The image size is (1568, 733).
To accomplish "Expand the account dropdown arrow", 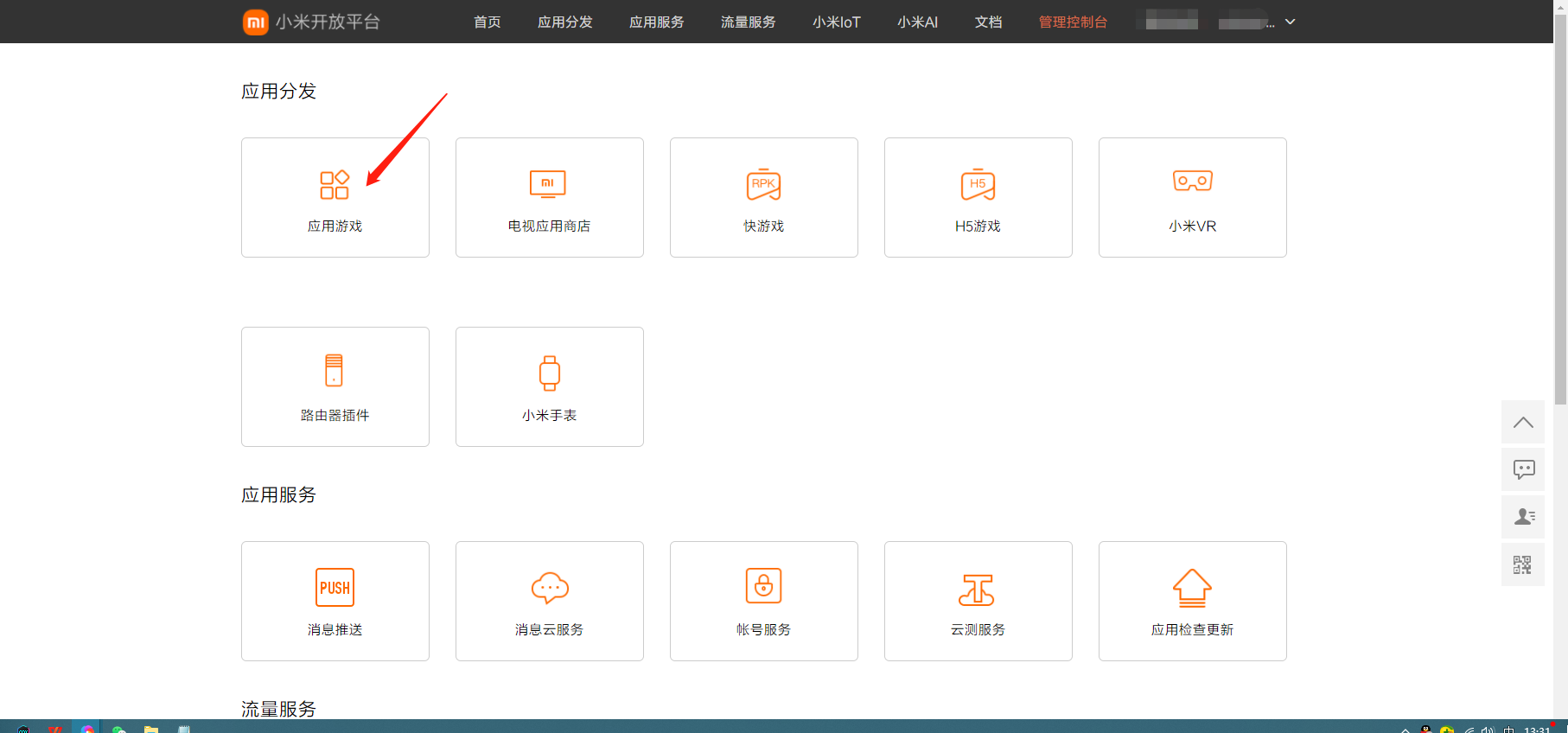I will (1290, 22).
